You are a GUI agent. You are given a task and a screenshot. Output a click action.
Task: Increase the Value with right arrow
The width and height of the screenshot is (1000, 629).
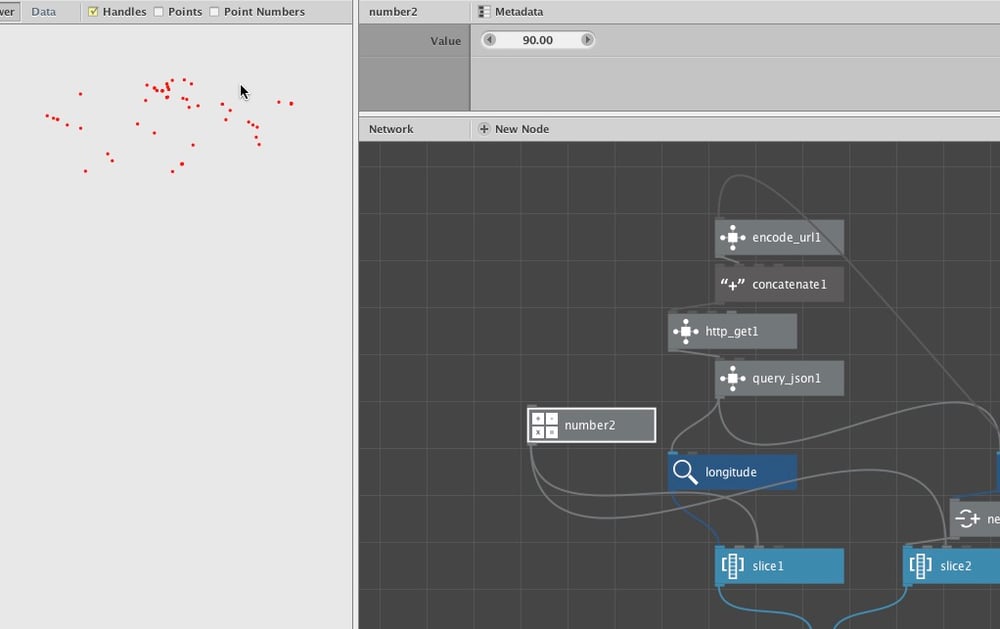point(587,40)
